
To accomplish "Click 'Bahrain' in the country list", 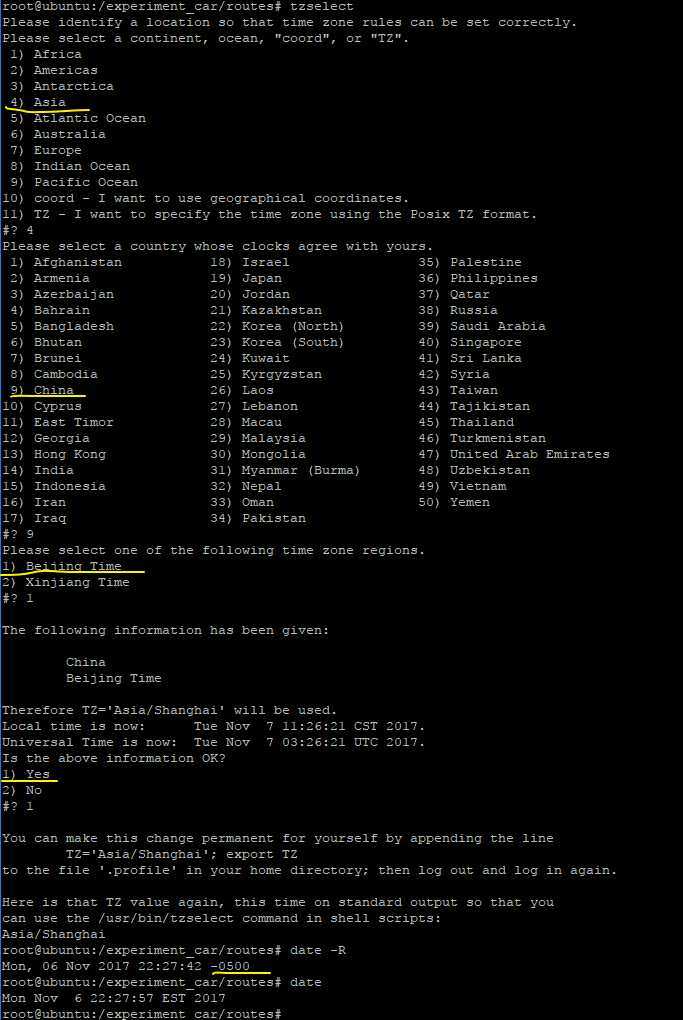I will coord(62,310).
